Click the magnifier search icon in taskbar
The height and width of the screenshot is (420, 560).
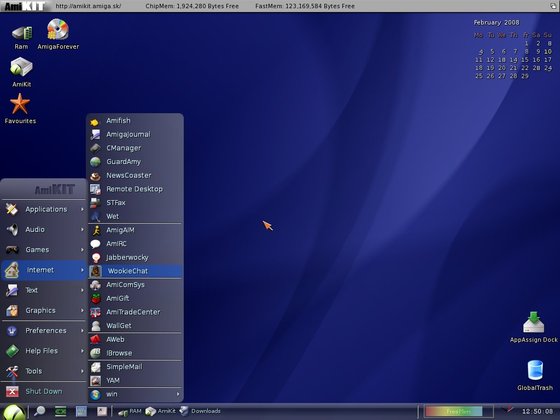(39, 411)
